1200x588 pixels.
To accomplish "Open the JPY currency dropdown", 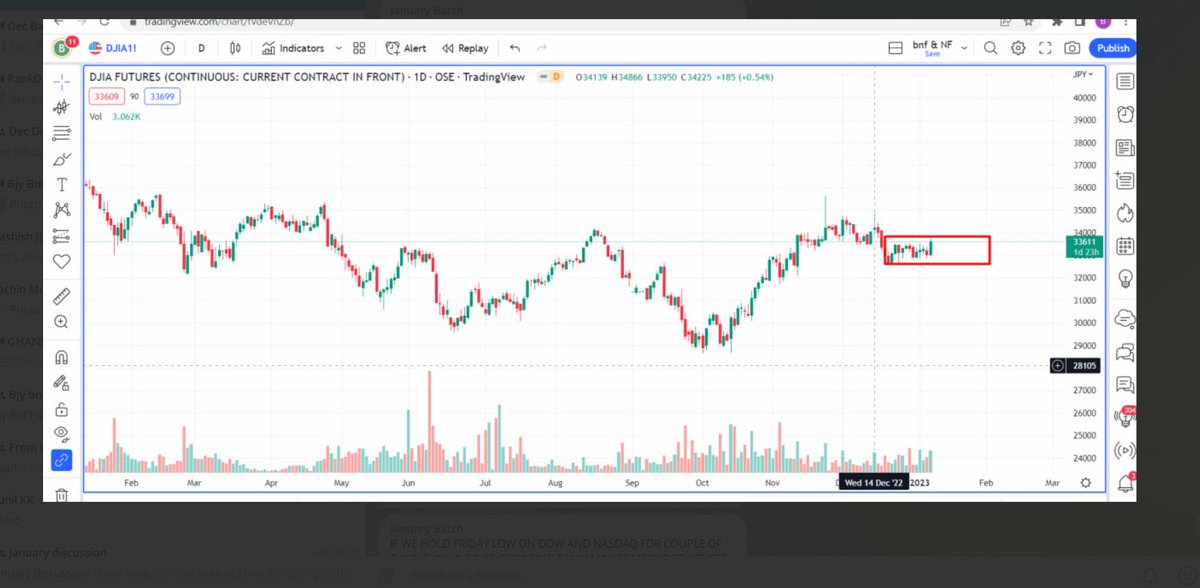I will (x=1083, y=74).
